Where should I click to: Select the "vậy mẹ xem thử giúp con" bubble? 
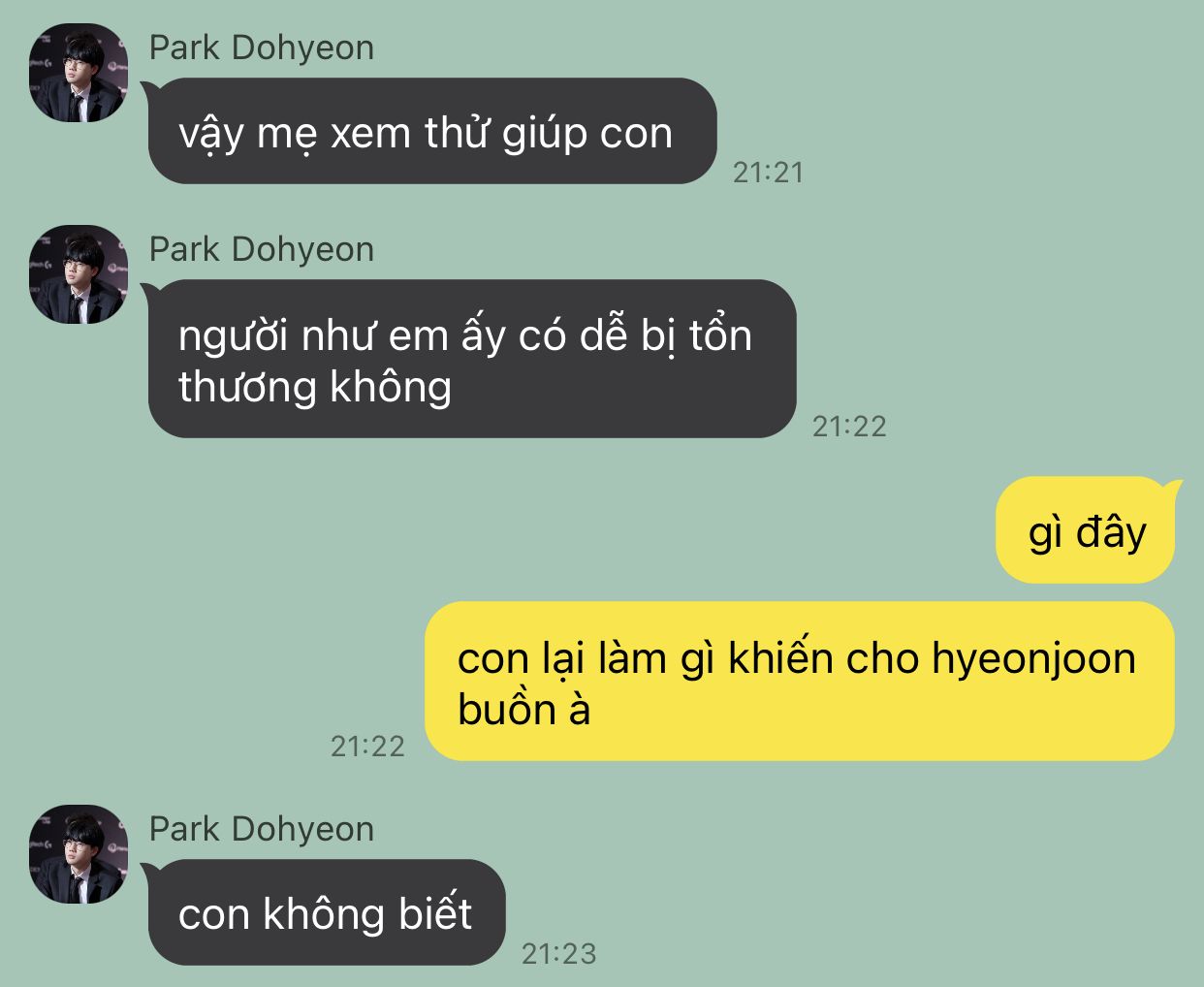point(432,131)
